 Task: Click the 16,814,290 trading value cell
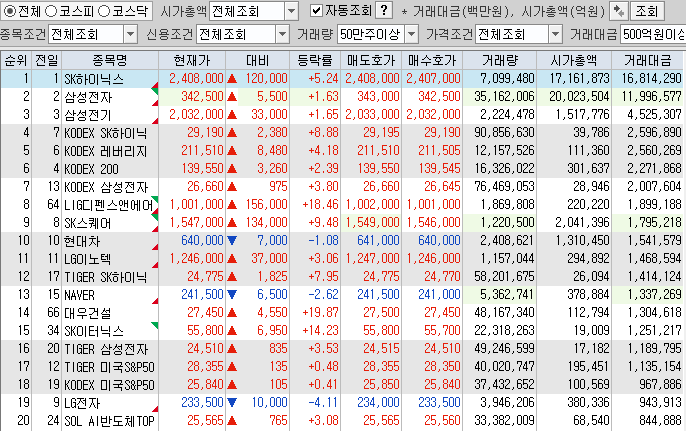(x=651, y=78)
